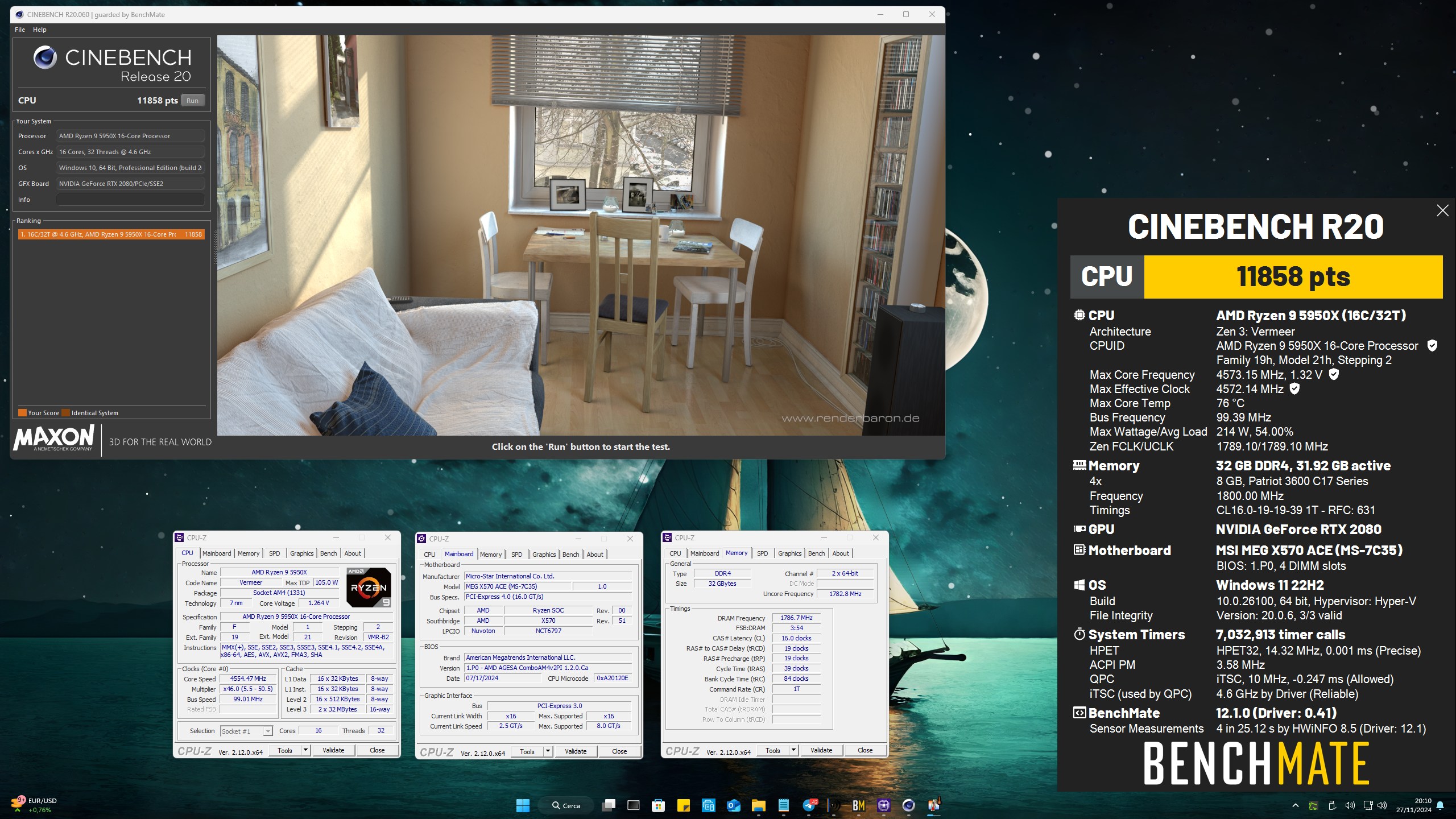Open About tab in the leftmost CPU-Z window

click(353, 553)
